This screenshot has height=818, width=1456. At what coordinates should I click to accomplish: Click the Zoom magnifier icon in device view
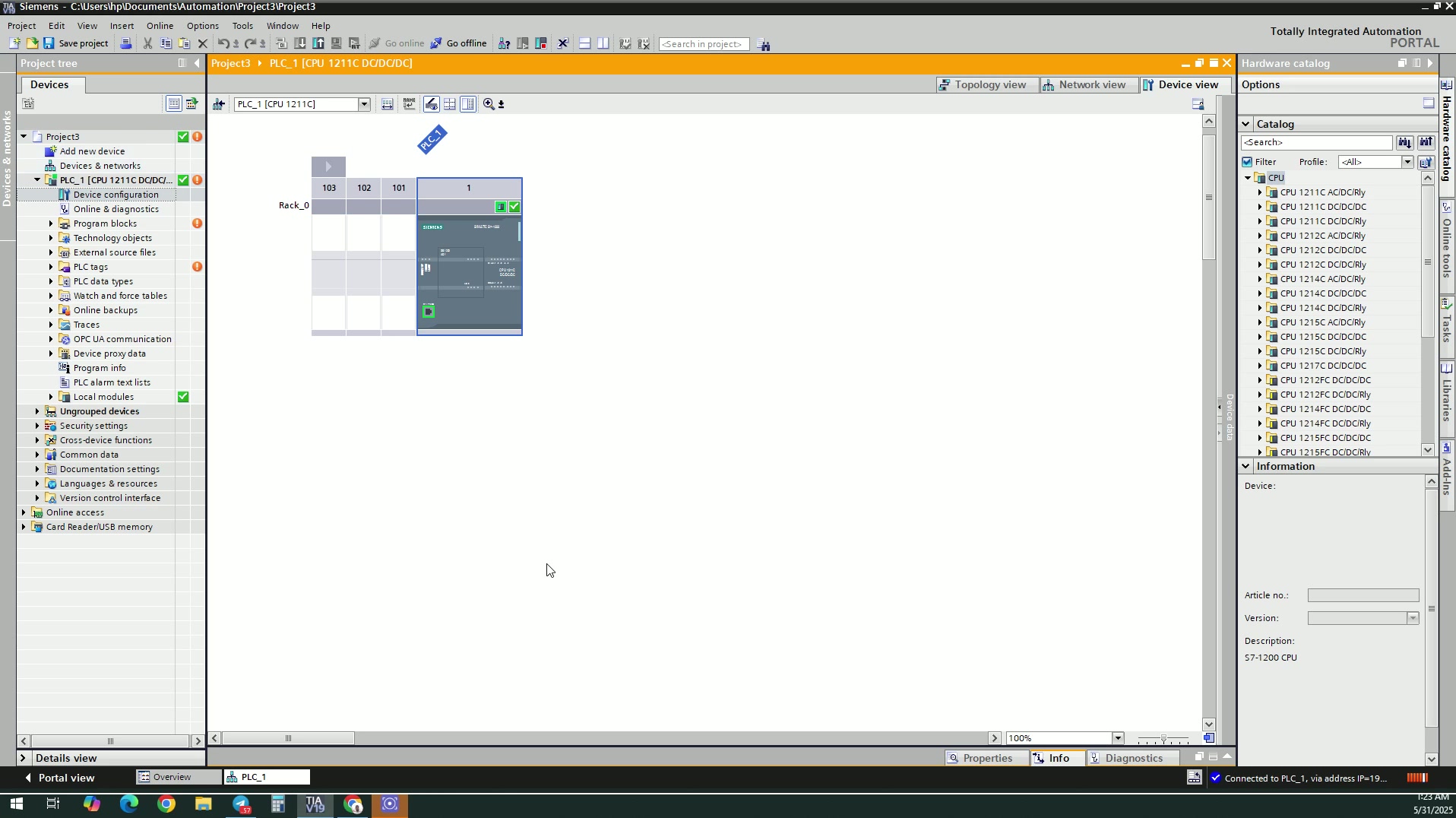(489, 104)
